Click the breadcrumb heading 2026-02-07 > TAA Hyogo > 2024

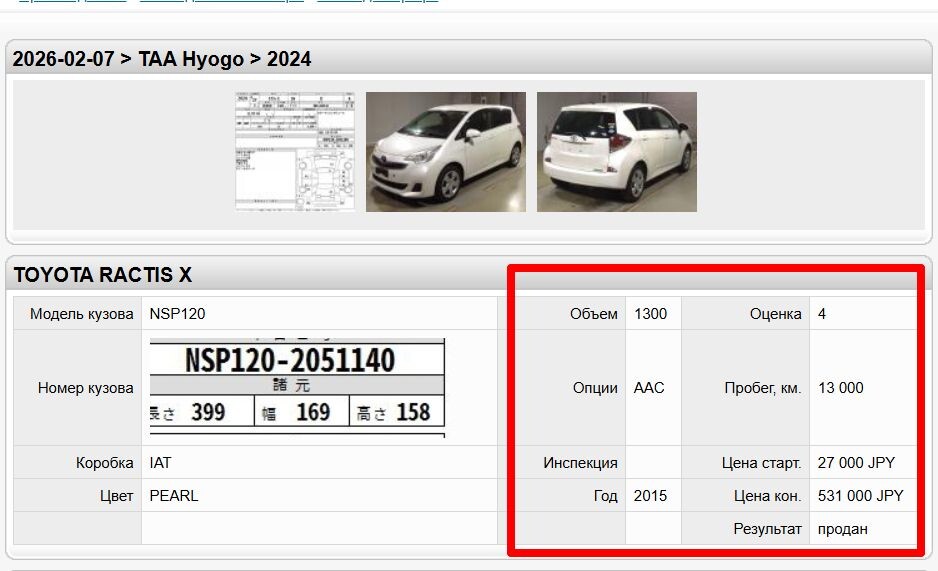tap(162, 59)
